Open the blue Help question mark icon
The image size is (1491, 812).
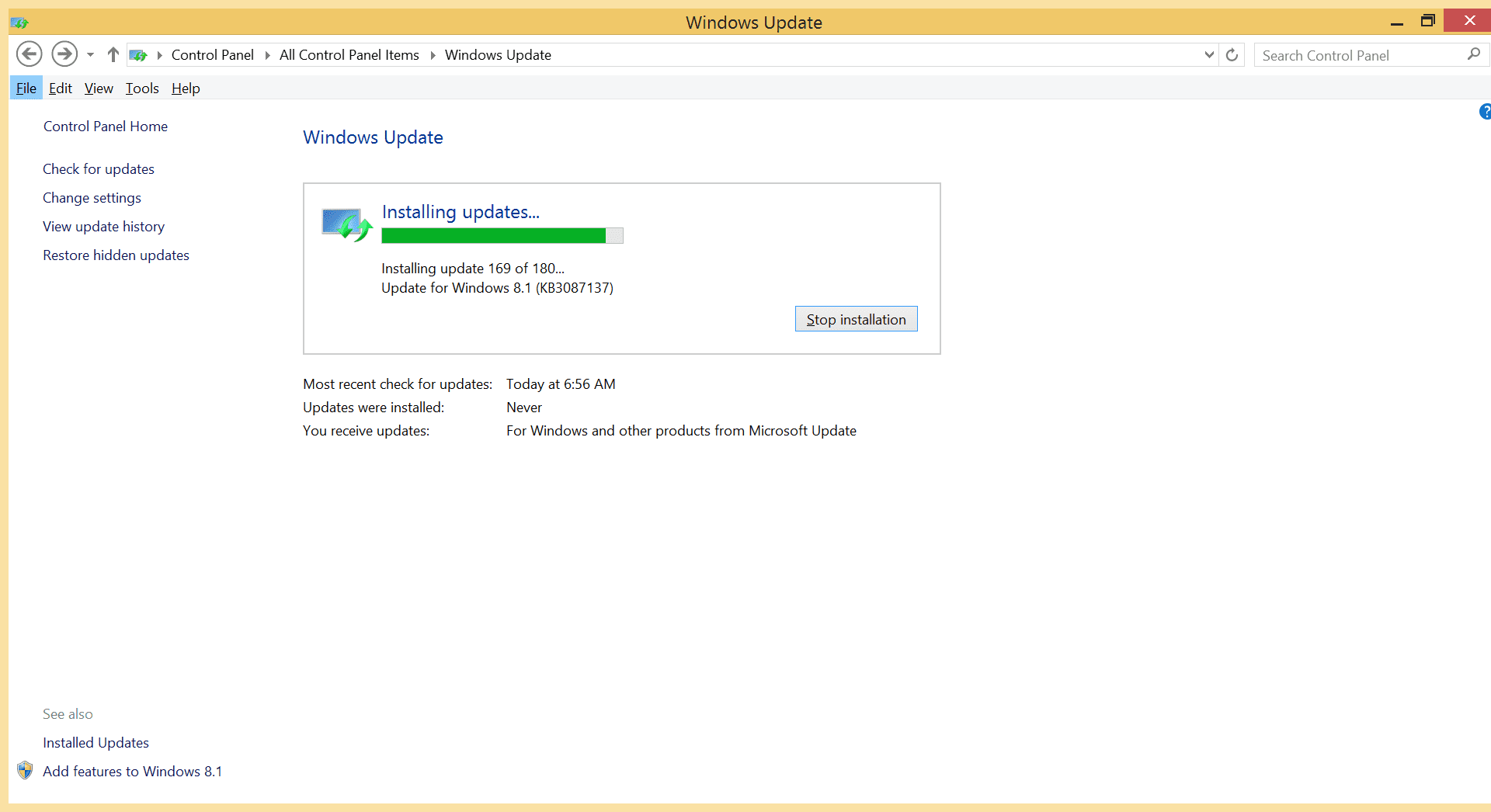click(1485, 112)
